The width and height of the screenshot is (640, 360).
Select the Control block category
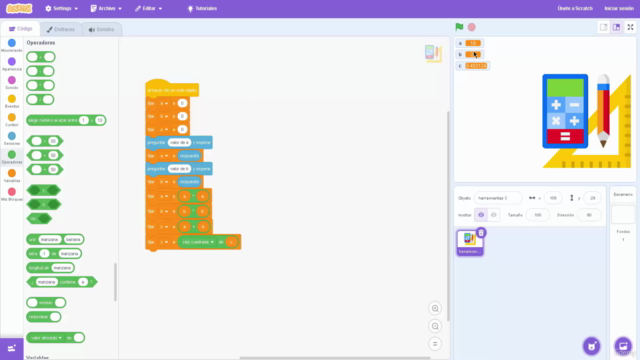[12, 120]
